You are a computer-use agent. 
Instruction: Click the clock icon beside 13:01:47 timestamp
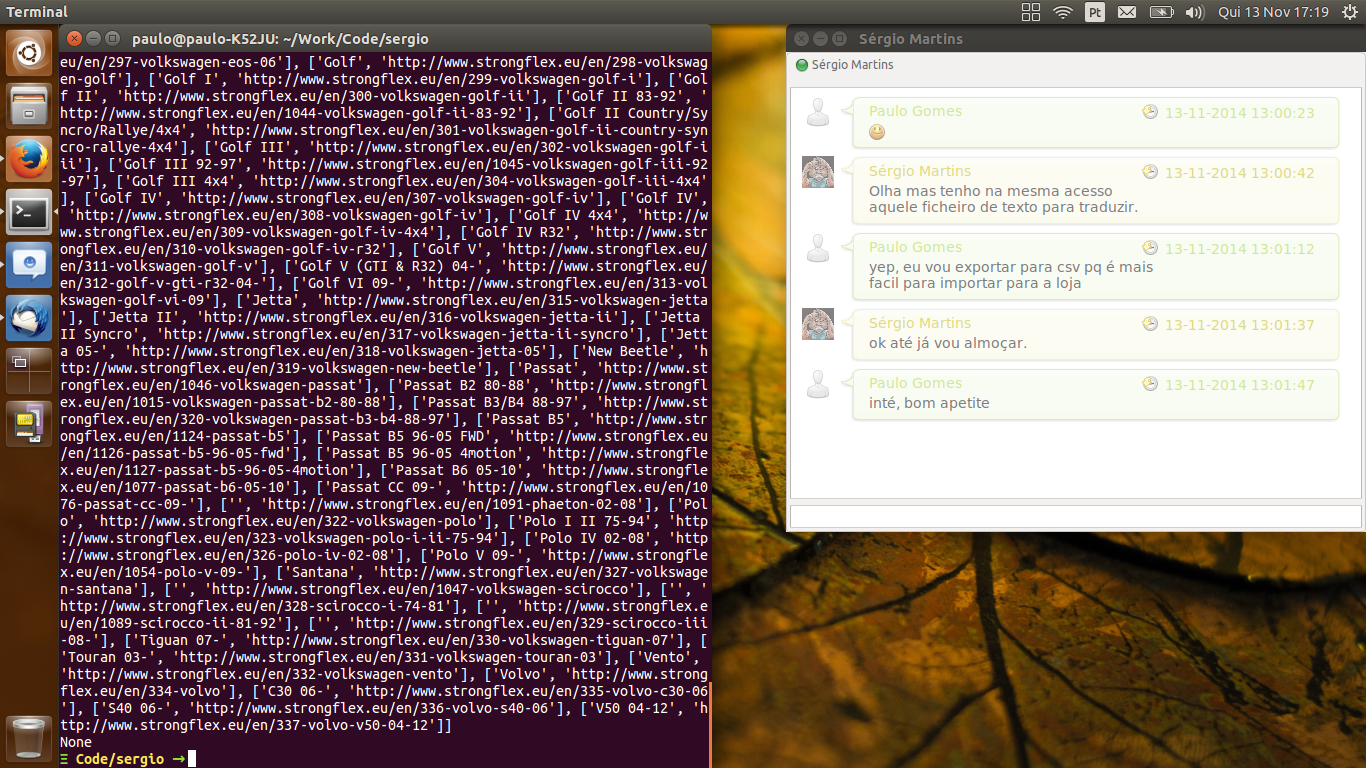[1150, 384]
